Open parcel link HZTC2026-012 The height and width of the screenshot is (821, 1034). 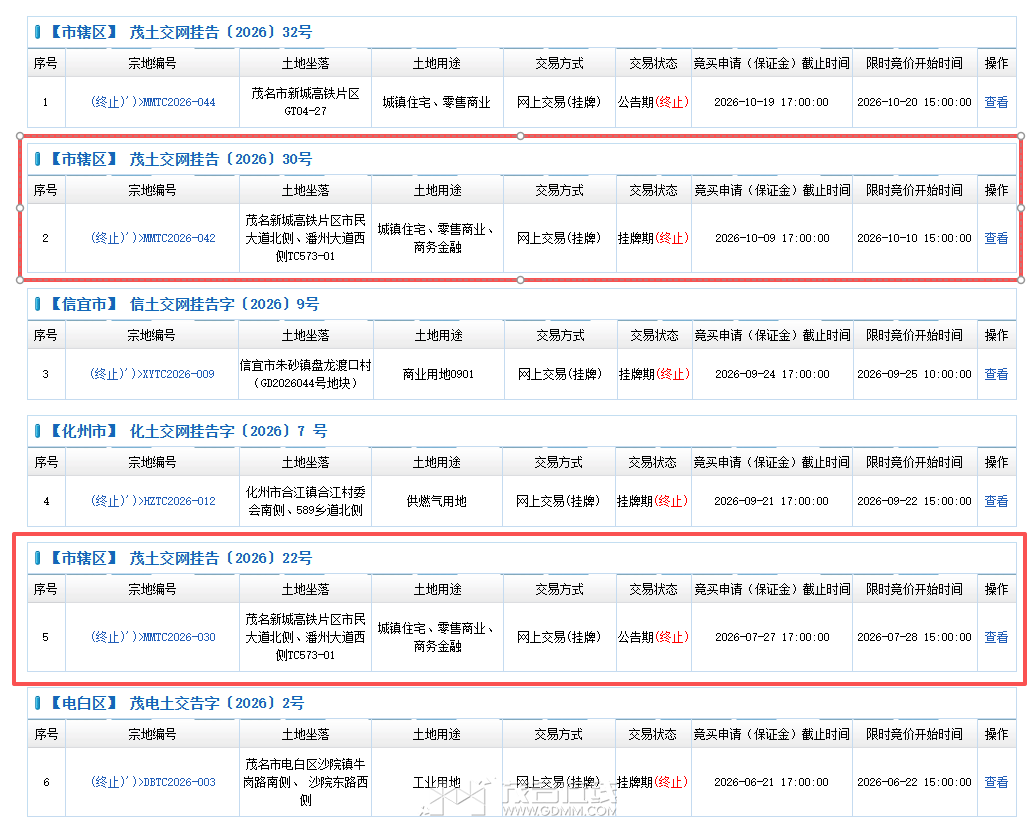(x=153, y=501)
